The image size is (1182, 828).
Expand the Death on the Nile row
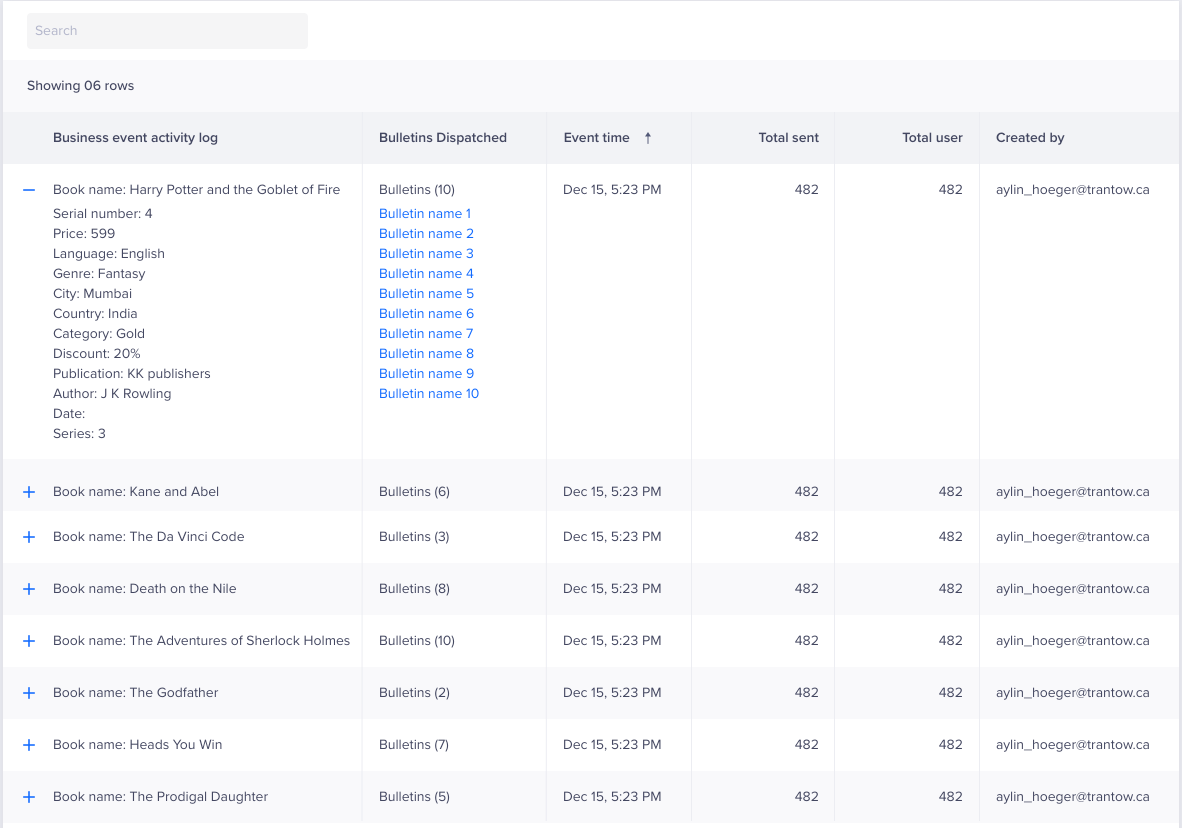29,589
